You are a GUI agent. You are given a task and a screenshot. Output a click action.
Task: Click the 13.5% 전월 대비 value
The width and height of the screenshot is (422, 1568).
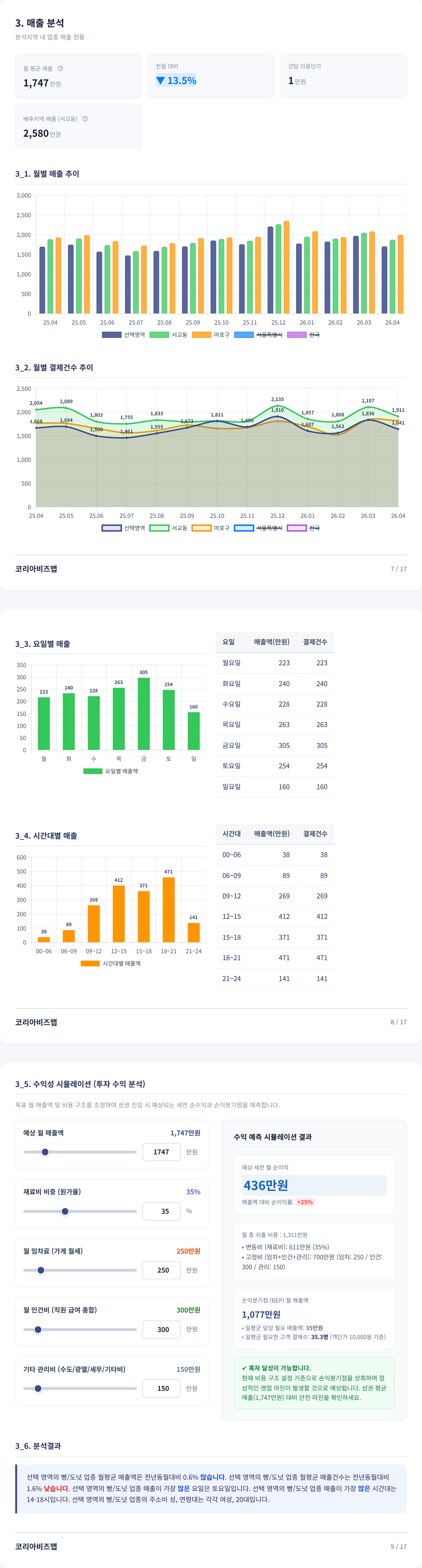pyautogui.click(x=176, y=80)
